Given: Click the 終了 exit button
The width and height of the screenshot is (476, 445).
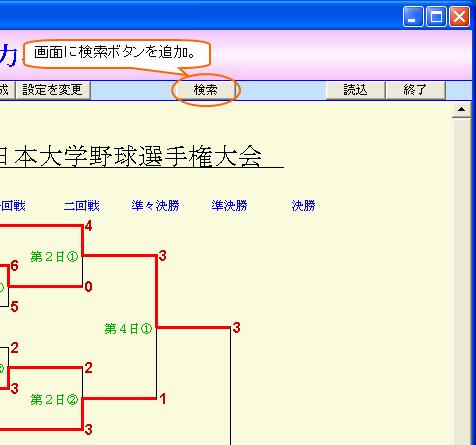Looking at the screenshot, I should (x=415, y=90).
